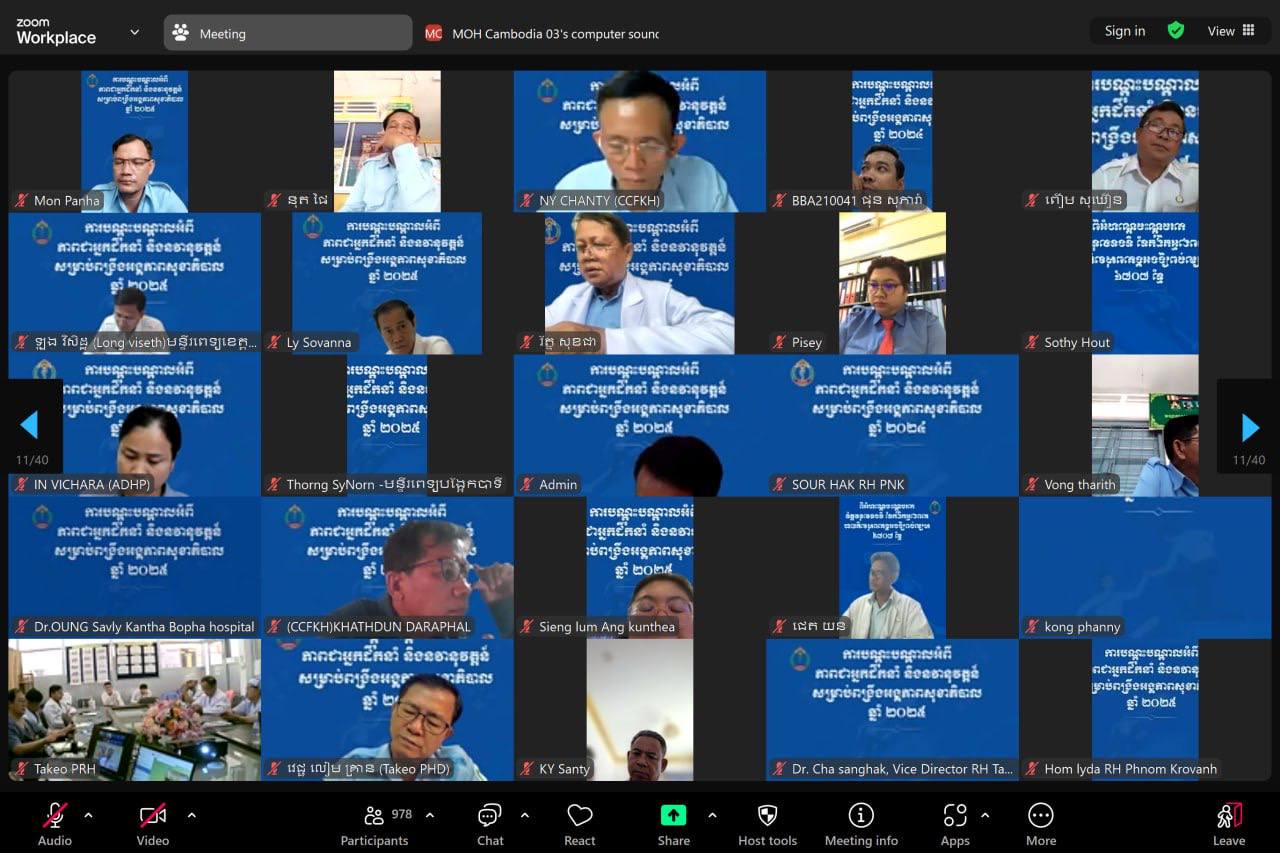Select Pisey's video tile
Viewport: 1280px width, 853px height.
pos(892,284)
